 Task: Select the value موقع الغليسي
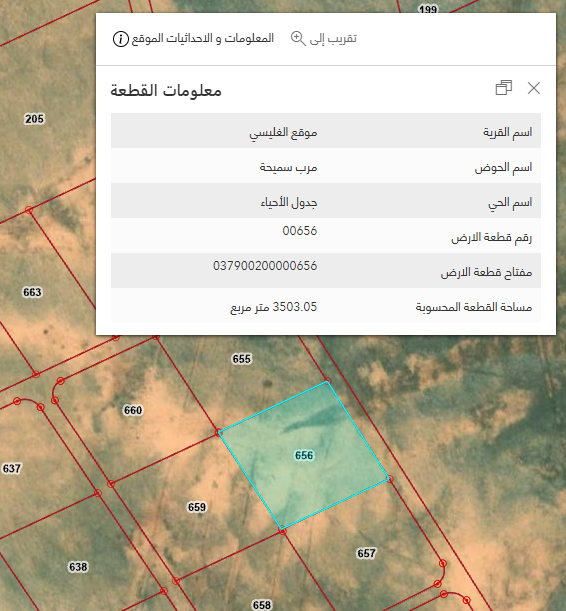(283, 133)
